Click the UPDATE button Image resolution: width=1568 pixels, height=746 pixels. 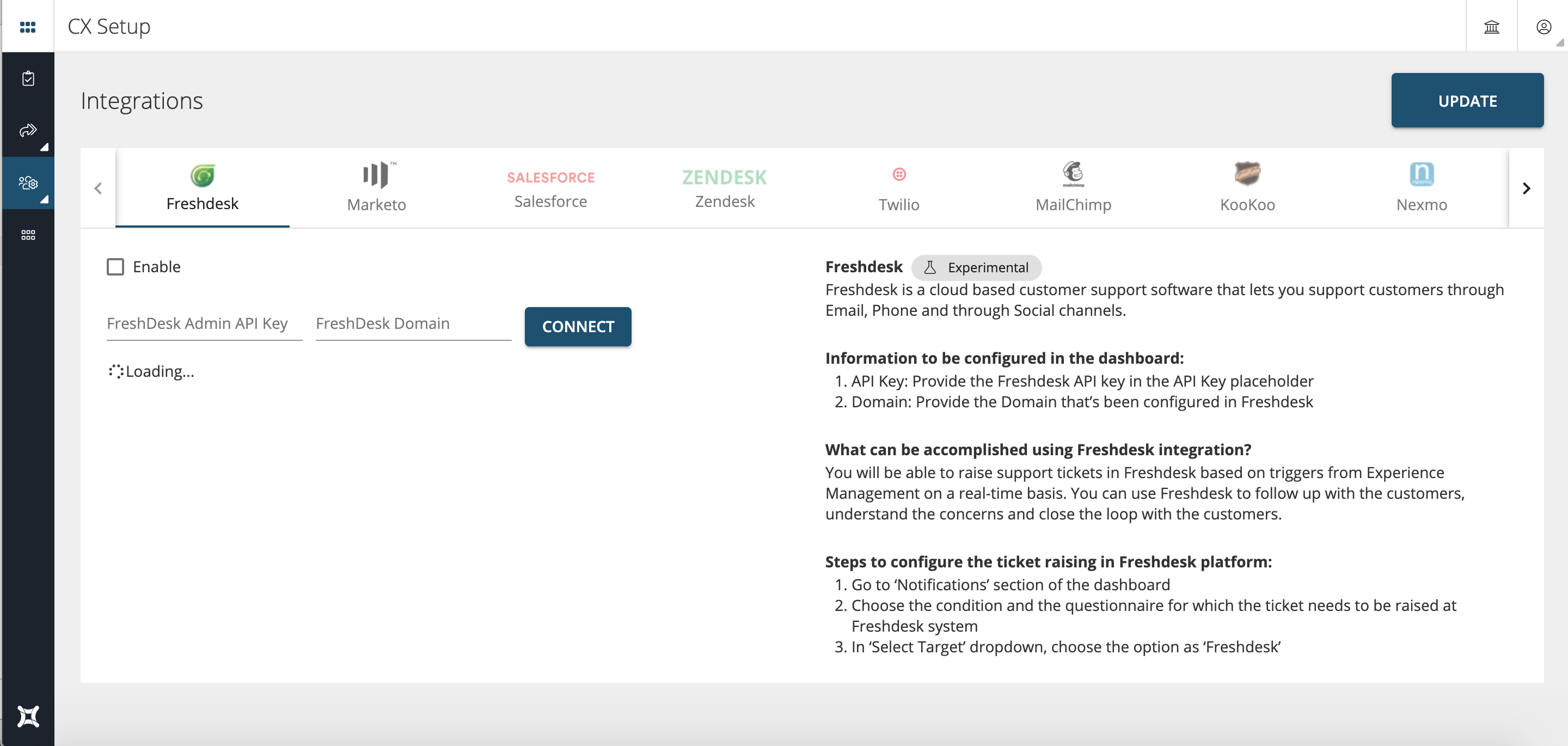click(x=1467, y=100)
